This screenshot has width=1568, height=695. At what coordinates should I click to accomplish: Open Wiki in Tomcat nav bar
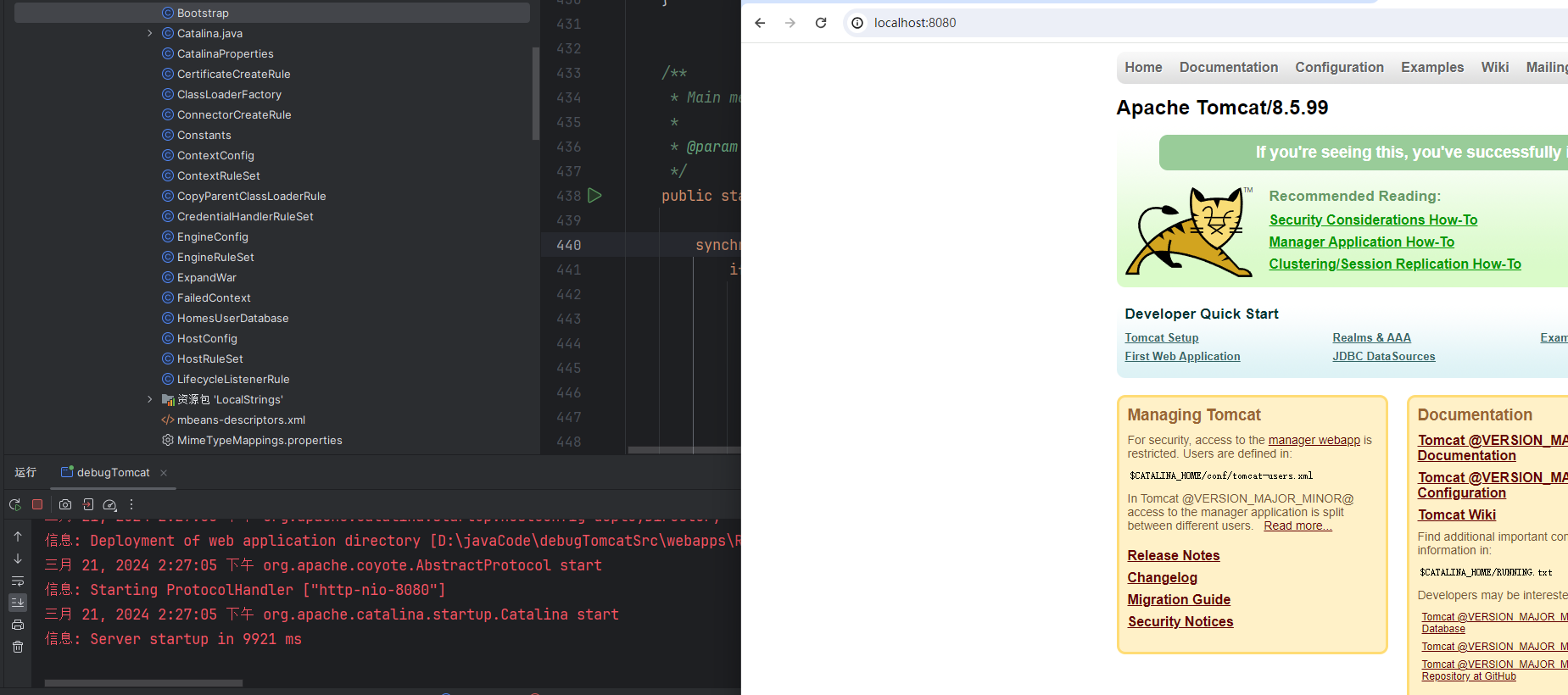[x=1495, y=67]
